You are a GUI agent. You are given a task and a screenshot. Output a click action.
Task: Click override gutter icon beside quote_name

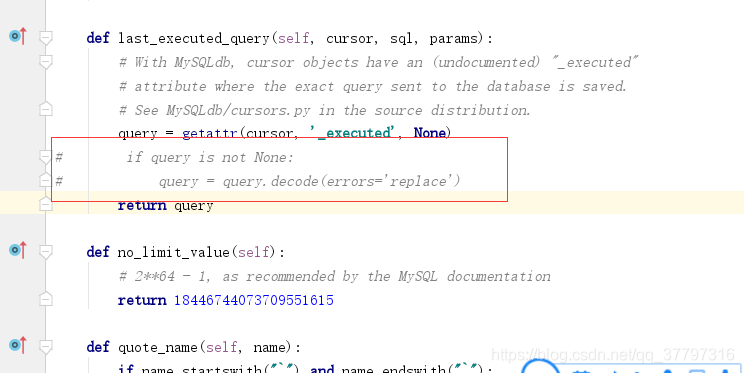point(18,345)
